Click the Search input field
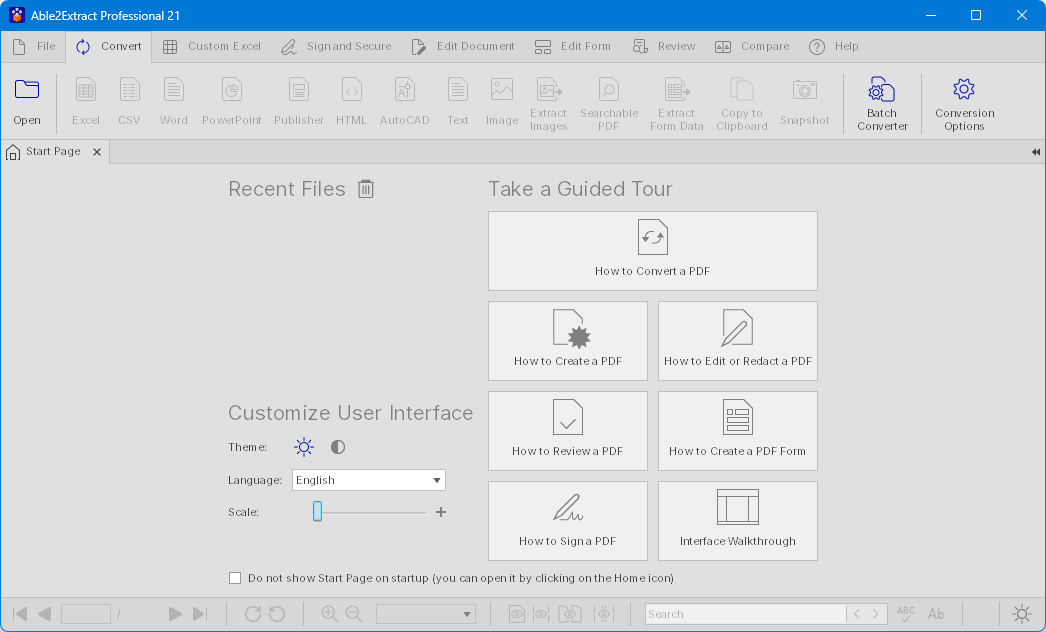1046x632 pixels. coord(745,614)
